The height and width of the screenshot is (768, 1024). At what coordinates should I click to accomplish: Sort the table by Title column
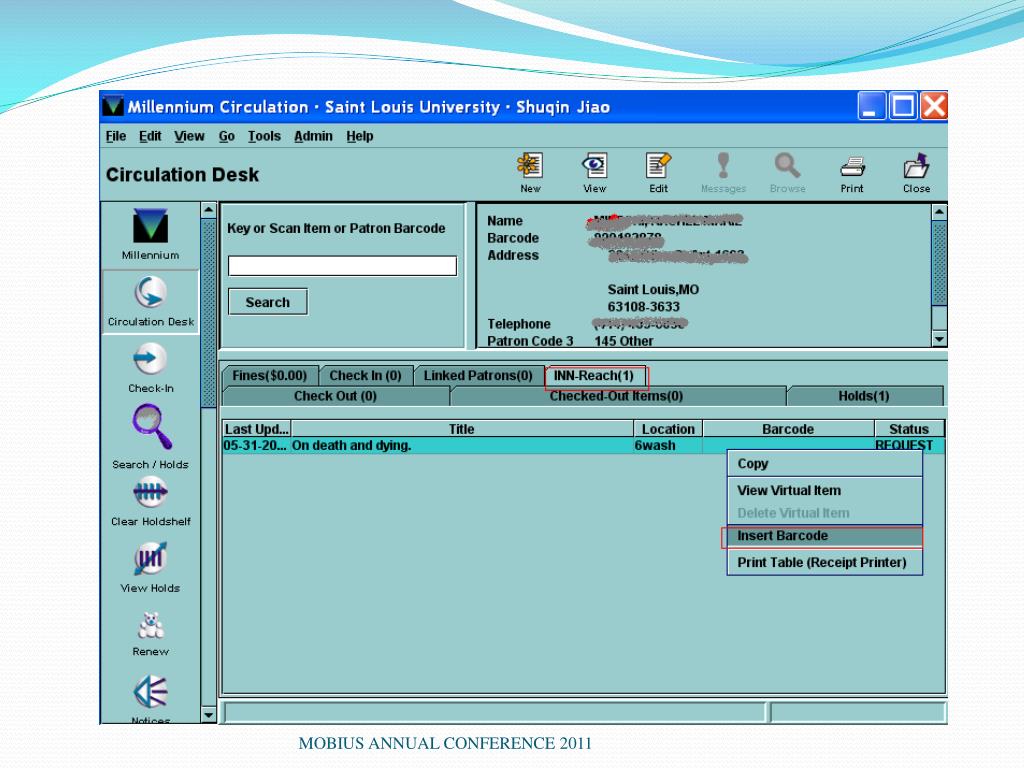pos(462,429)
